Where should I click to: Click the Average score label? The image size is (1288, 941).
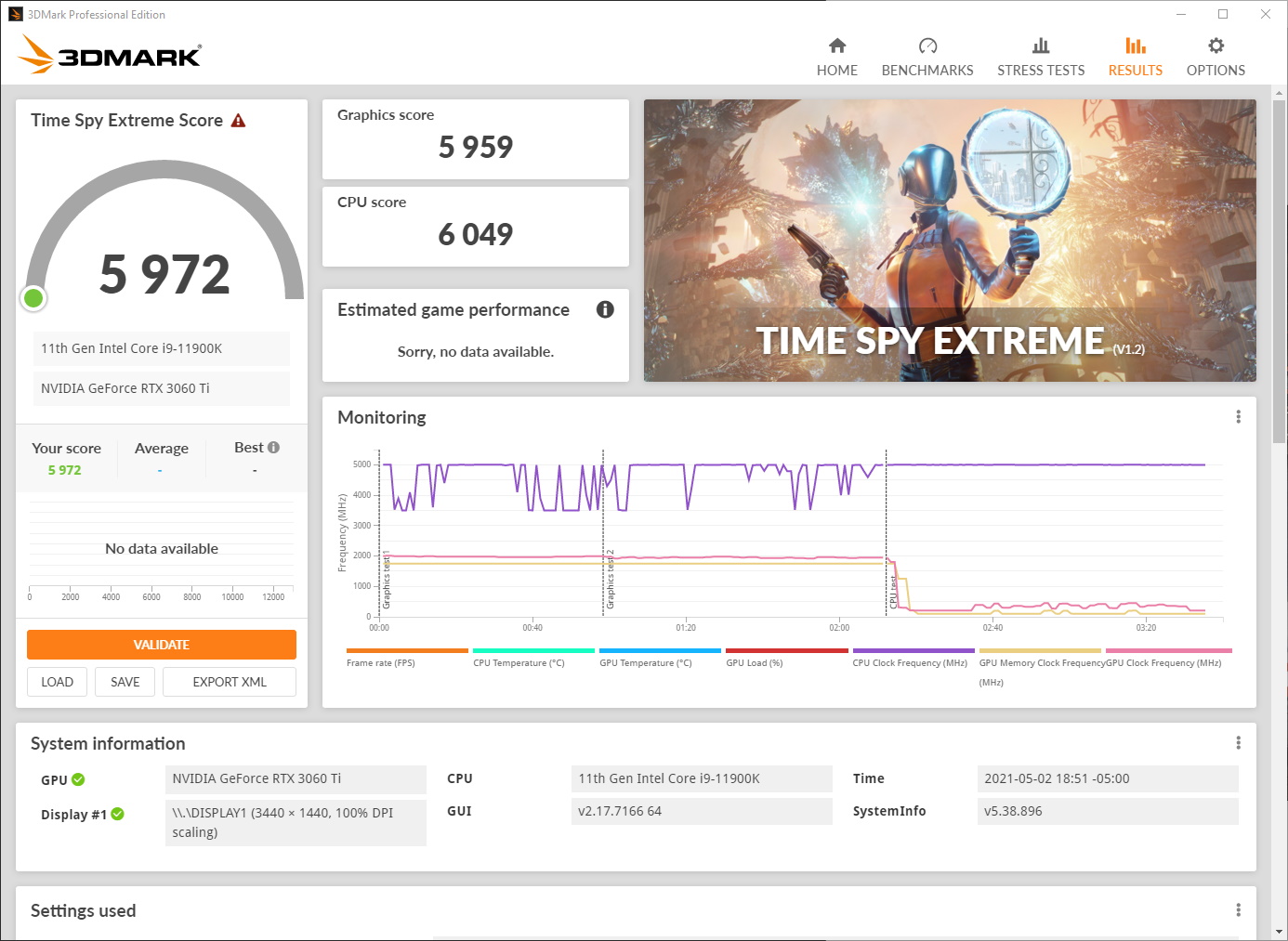(162, 448)
